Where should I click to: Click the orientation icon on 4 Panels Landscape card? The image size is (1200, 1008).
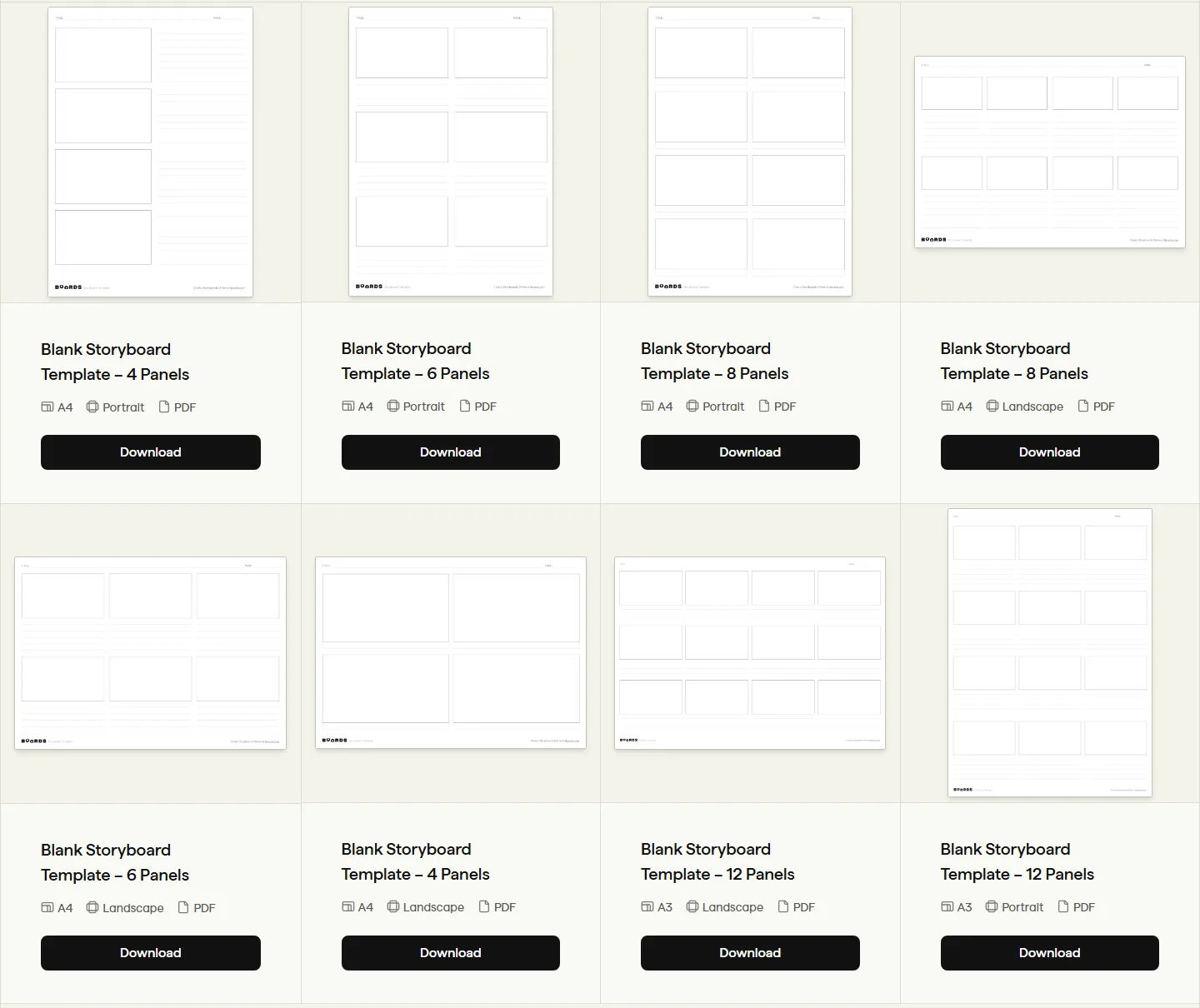393,906
